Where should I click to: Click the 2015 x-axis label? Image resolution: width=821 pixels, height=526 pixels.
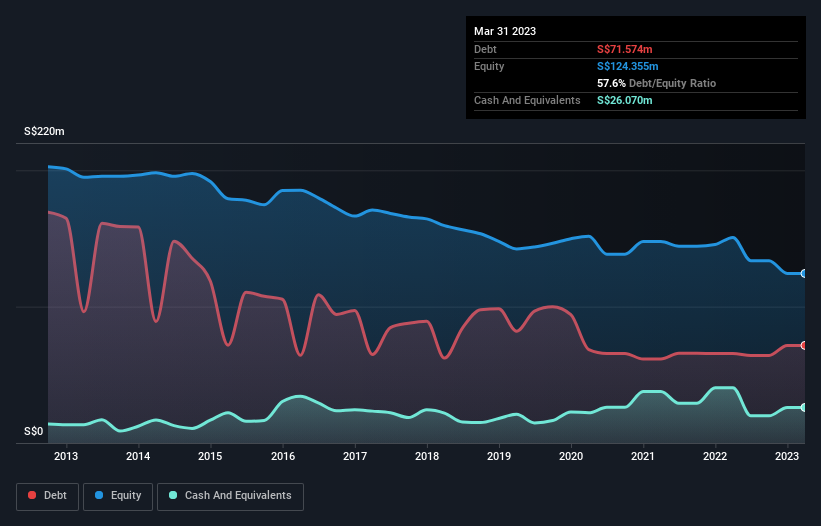coord(210,456)
